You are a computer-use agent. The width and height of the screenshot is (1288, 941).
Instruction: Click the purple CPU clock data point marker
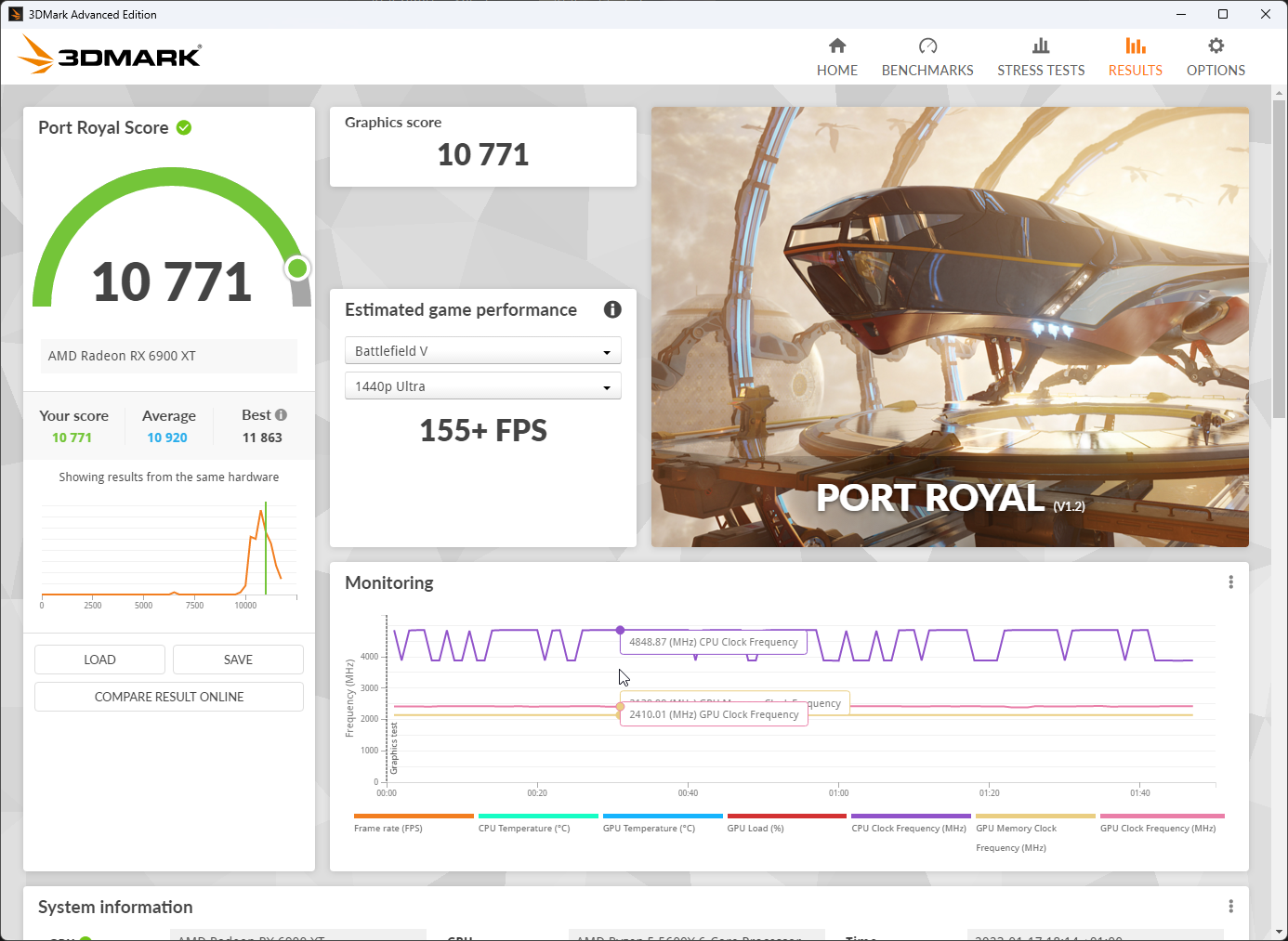point(620,630)
